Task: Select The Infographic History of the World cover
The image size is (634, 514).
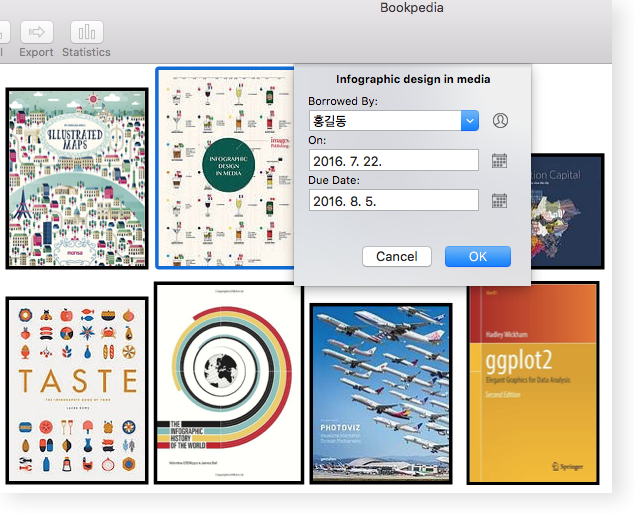Action: tap(229, 383)
